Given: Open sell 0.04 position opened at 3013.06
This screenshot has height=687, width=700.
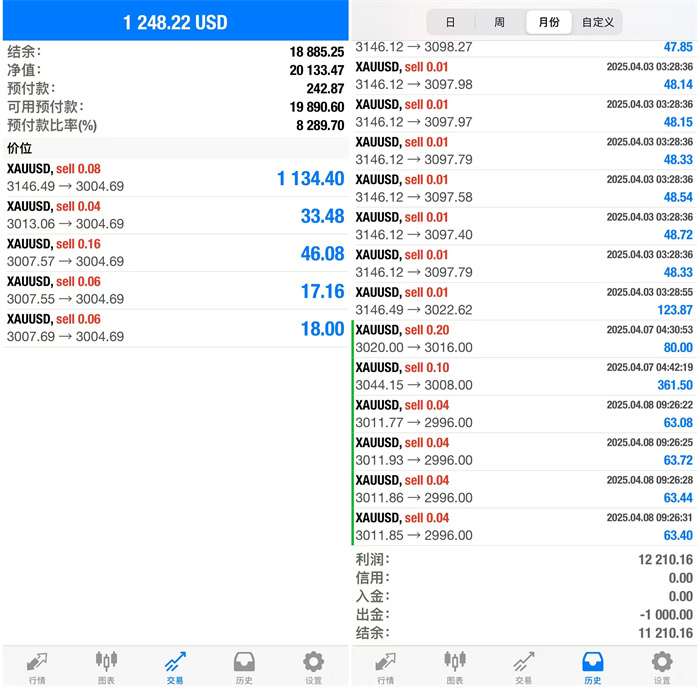Looking at the screenshot, I should (x=175, y=215).
